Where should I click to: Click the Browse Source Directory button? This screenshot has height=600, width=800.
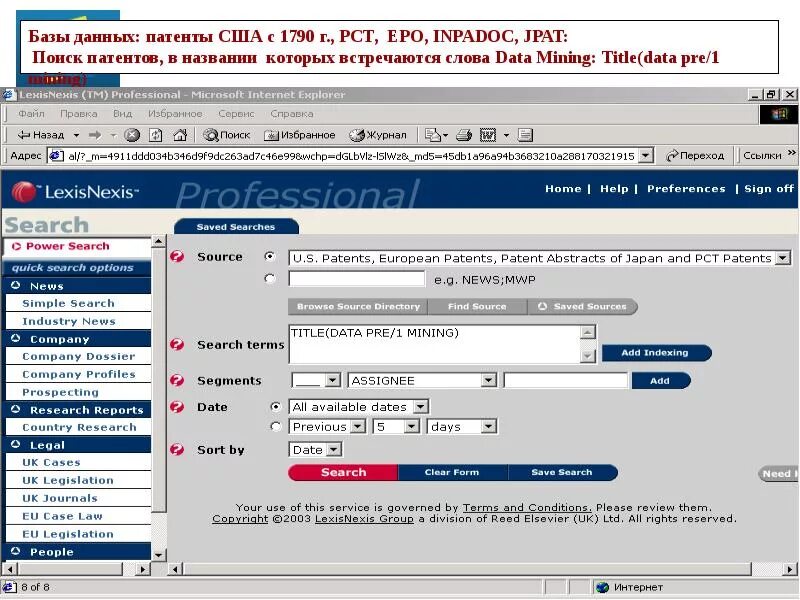(358, 306)
